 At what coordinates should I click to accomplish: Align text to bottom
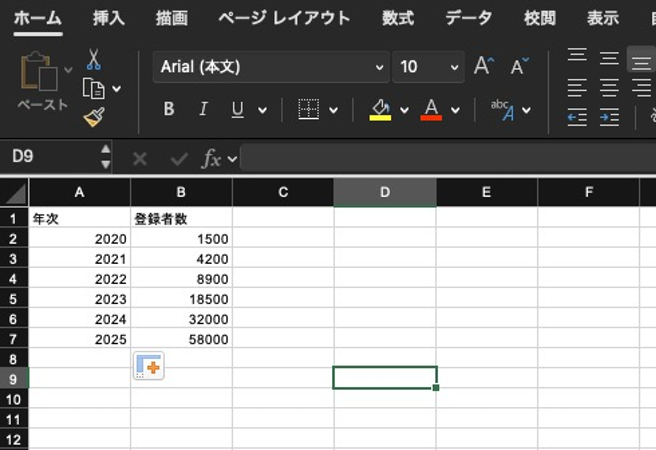[x=641, y=62]
